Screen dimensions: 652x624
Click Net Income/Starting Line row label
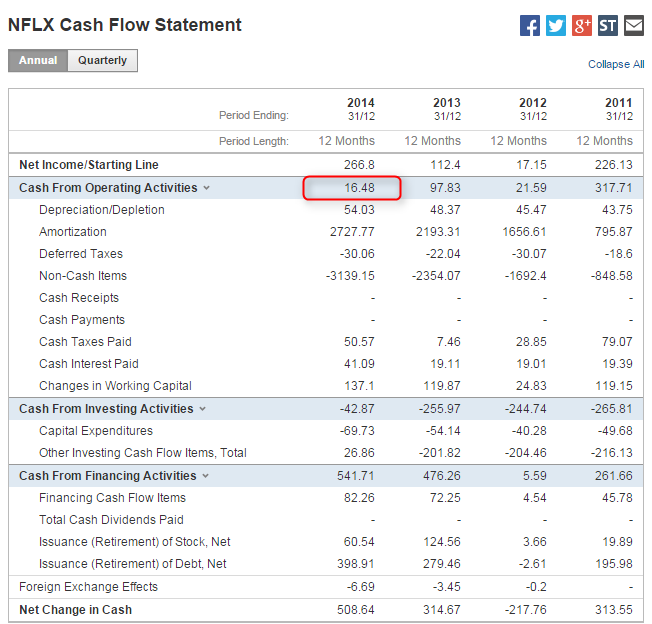(x=89, y=165)
